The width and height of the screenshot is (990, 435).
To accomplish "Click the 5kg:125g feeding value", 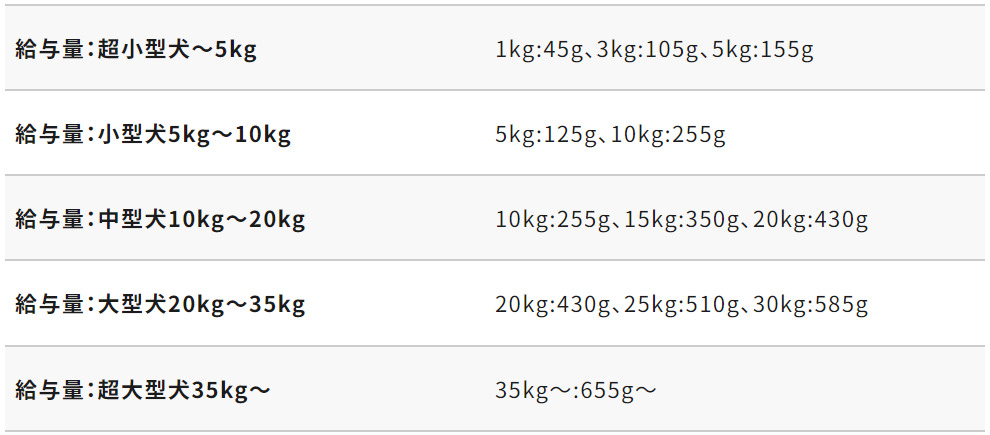I will 546,134.
